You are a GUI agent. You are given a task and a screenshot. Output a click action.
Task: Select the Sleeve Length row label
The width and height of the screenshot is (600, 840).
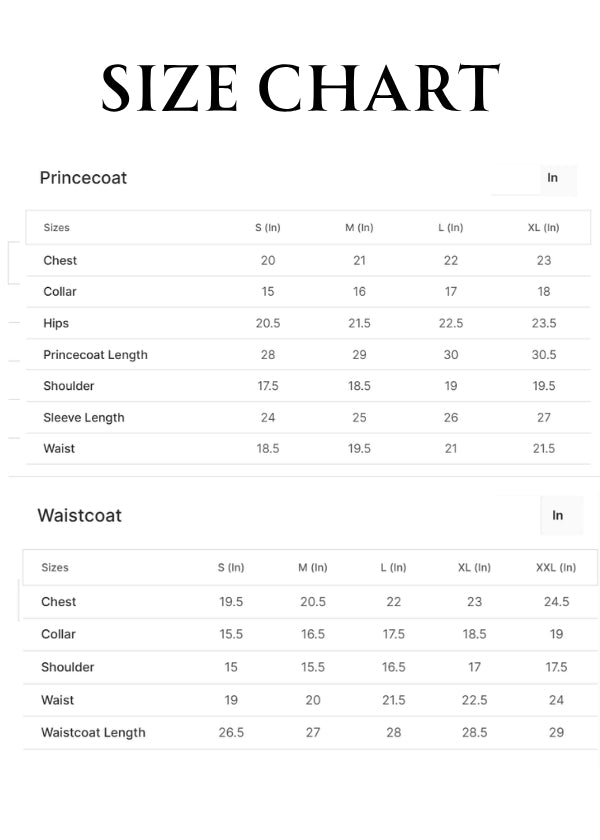point(84,418)
